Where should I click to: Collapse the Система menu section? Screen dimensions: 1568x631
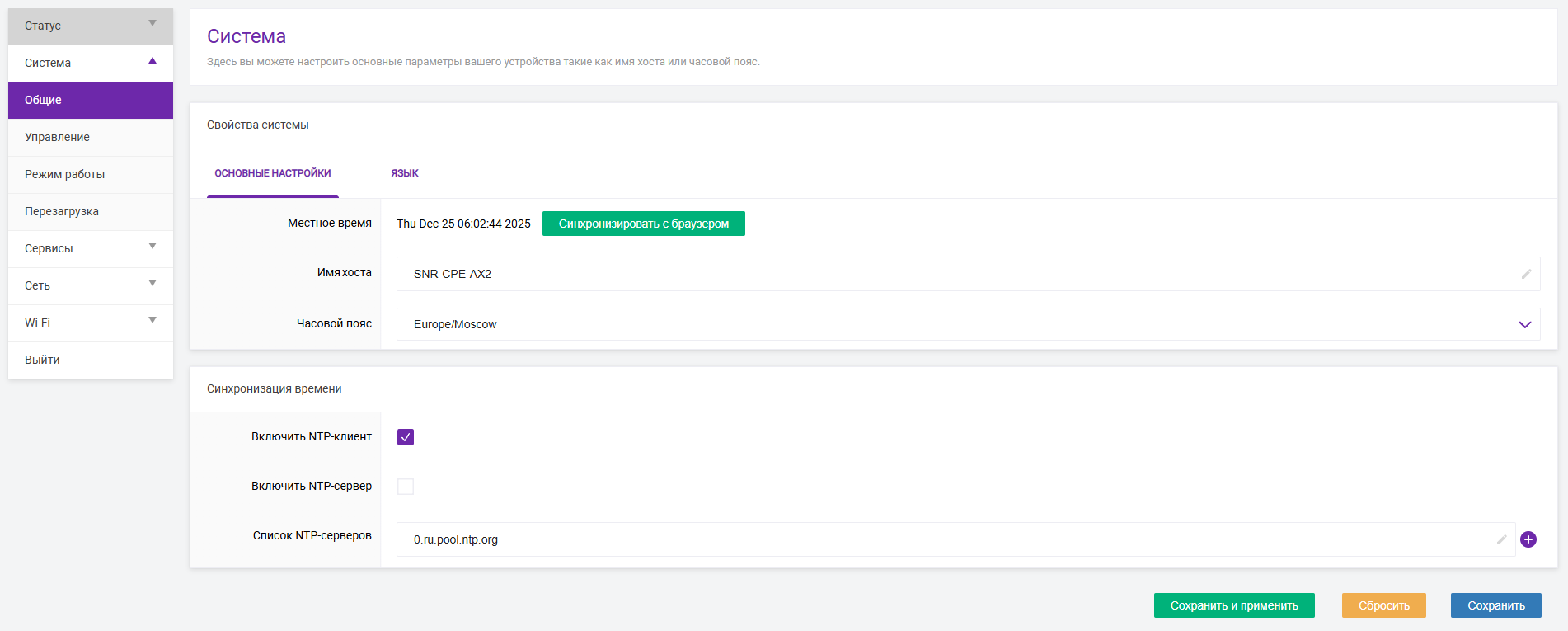[91, 63]
